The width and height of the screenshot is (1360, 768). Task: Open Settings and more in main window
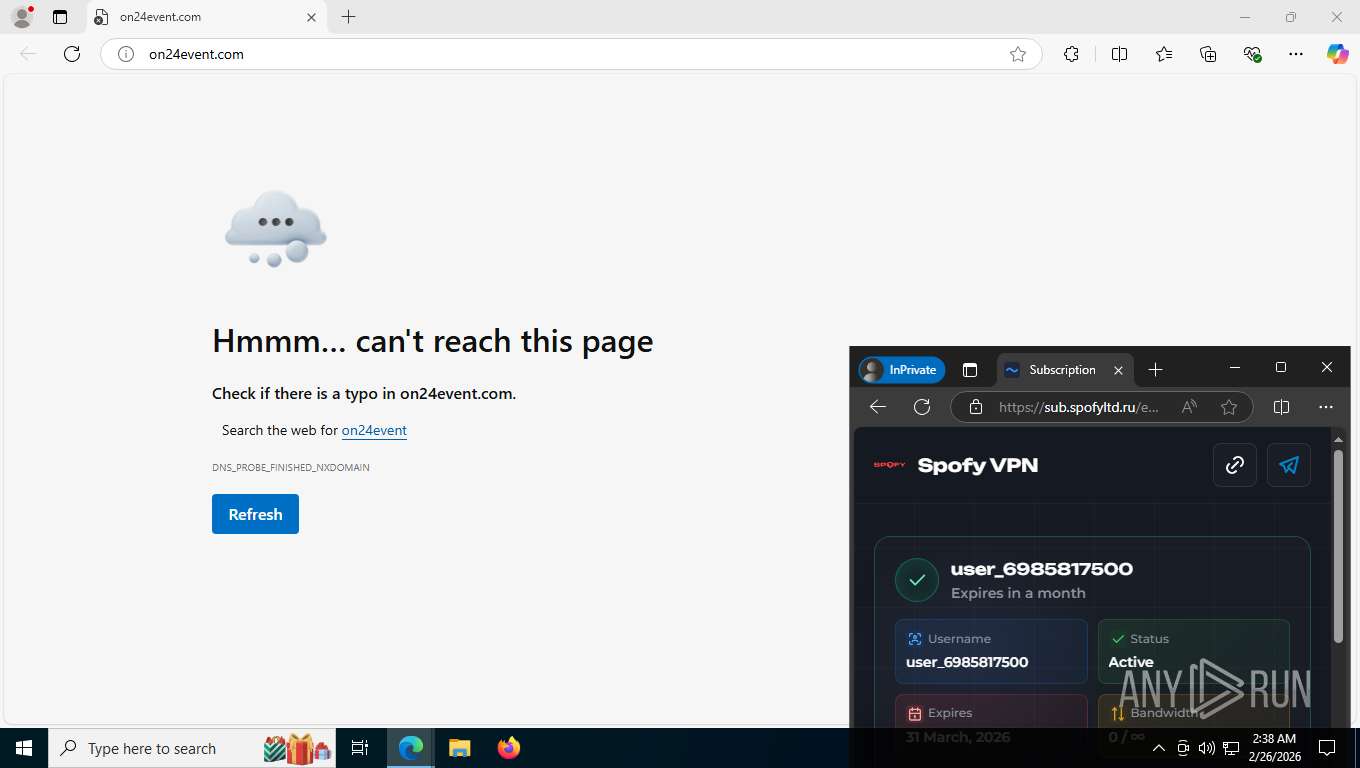1296,54
